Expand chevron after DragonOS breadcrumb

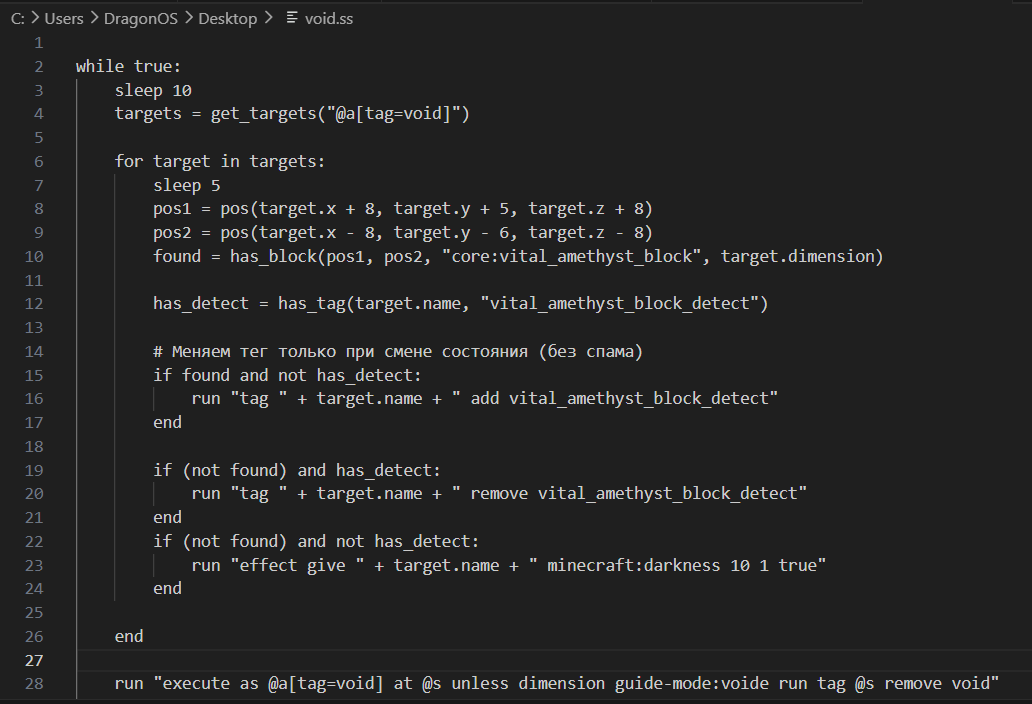point(189,18)
